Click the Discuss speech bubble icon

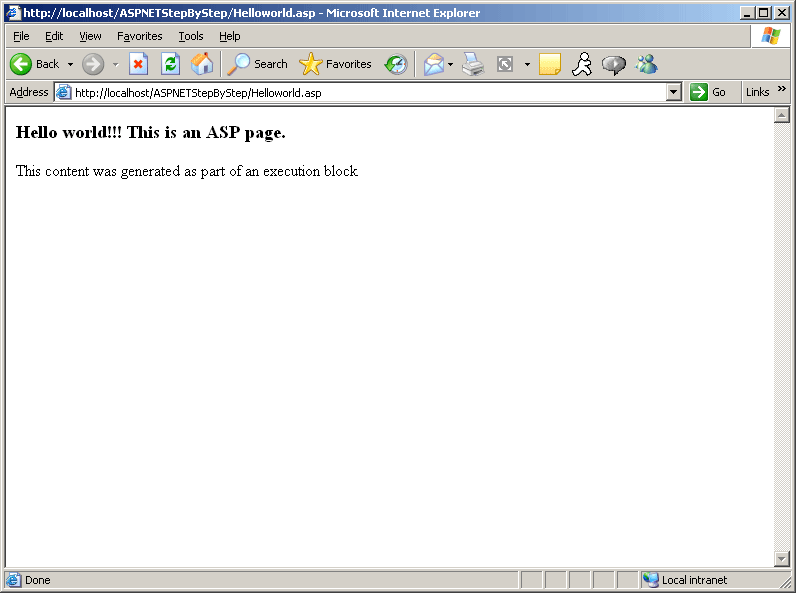point(614,64)
